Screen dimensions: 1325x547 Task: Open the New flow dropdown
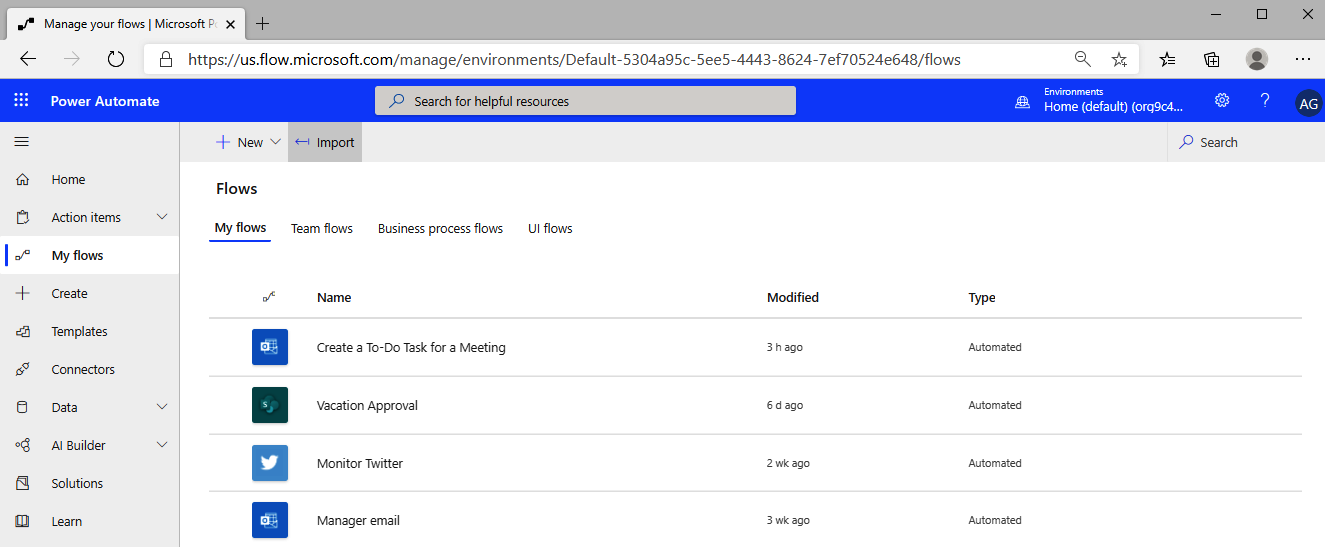coord(249,142)
